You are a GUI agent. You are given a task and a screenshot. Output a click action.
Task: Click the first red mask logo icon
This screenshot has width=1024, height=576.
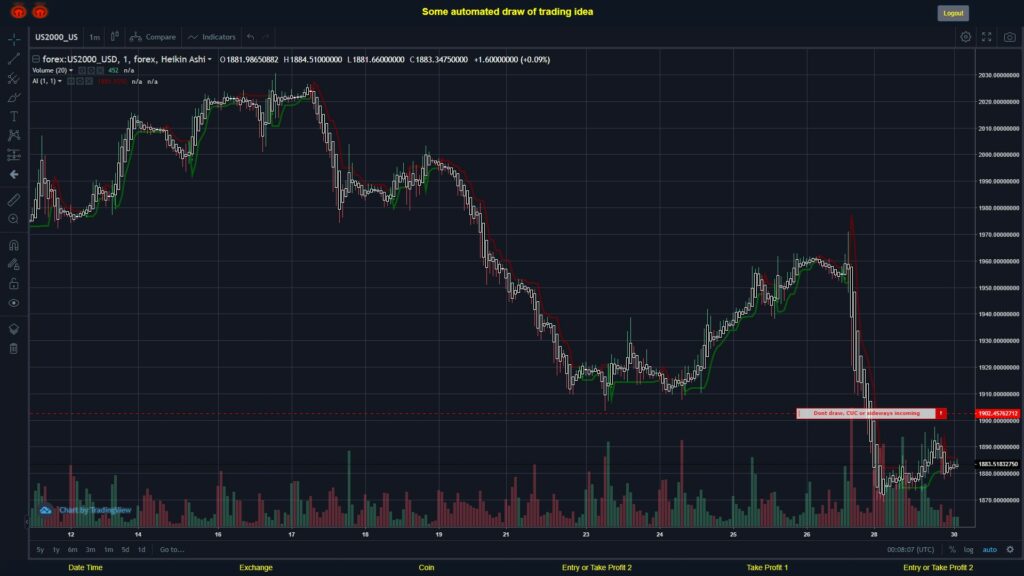[x=18, y=11]
